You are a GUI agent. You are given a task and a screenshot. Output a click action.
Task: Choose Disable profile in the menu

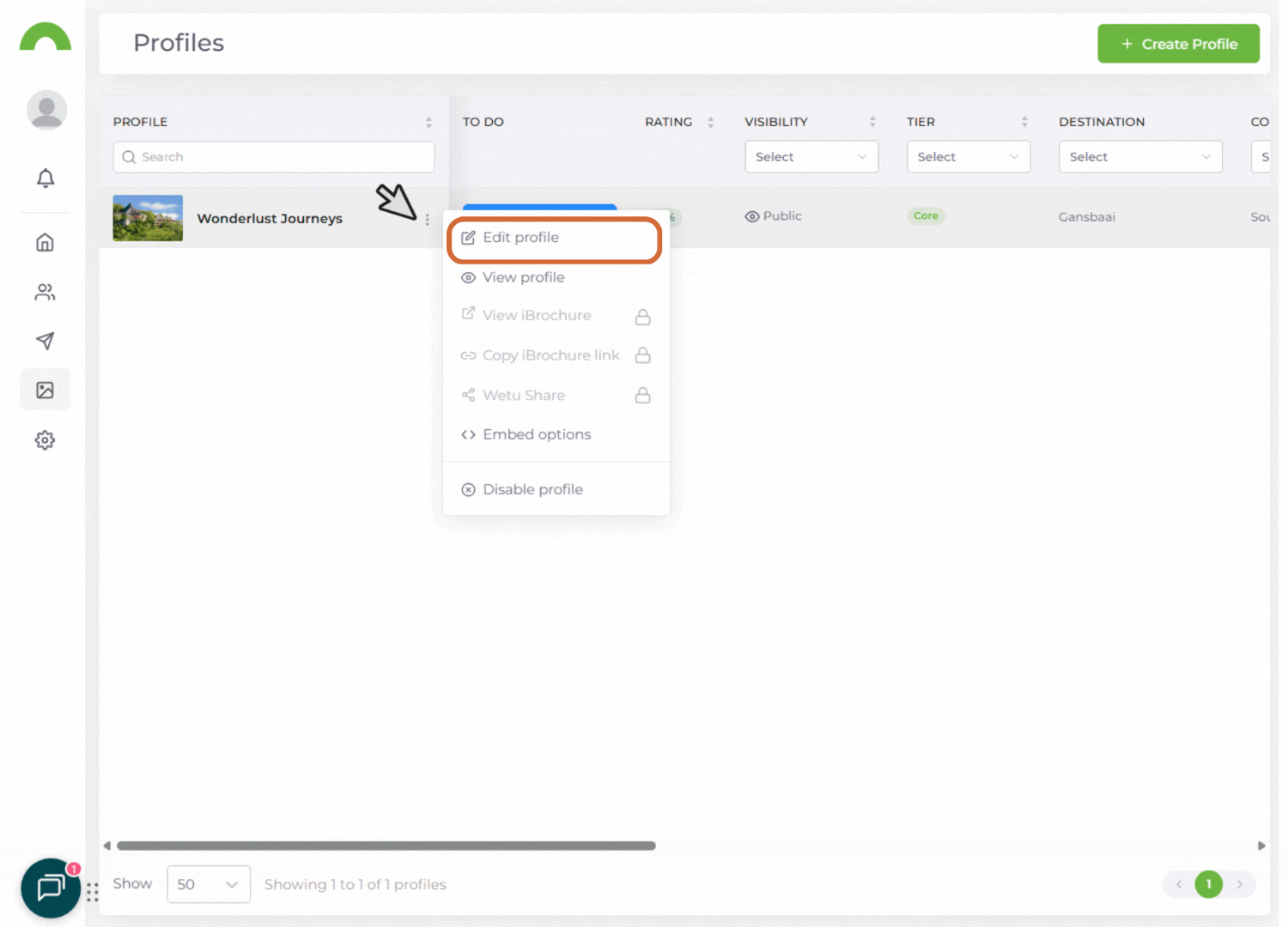(532, 489)
